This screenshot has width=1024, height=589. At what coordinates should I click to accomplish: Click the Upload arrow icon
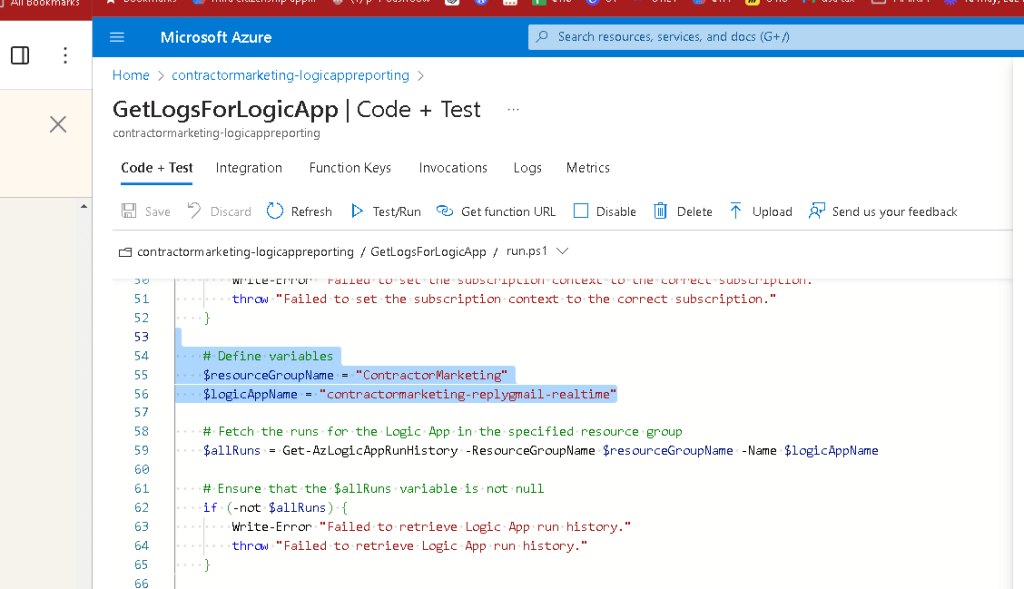click(735, 210)
